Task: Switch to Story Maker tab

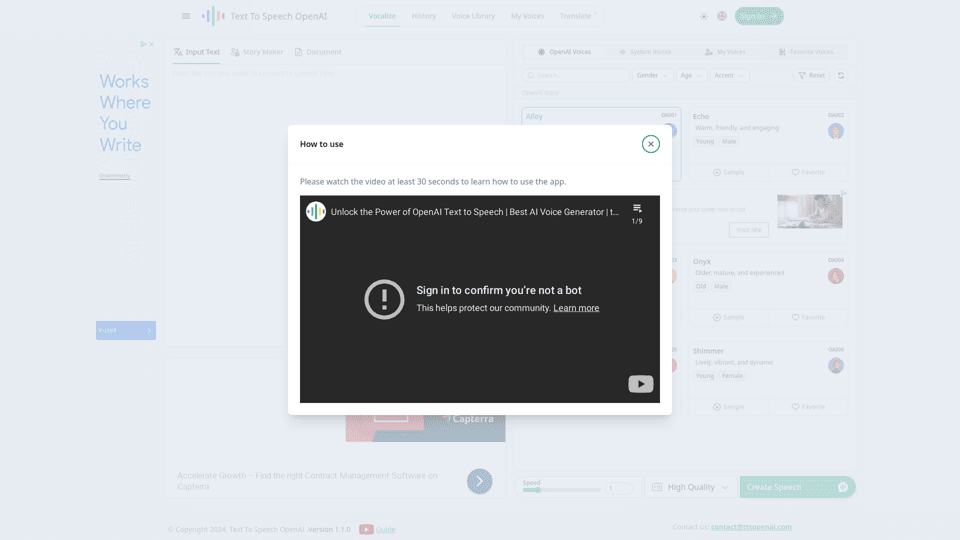Action: click(x=257, y=52)
